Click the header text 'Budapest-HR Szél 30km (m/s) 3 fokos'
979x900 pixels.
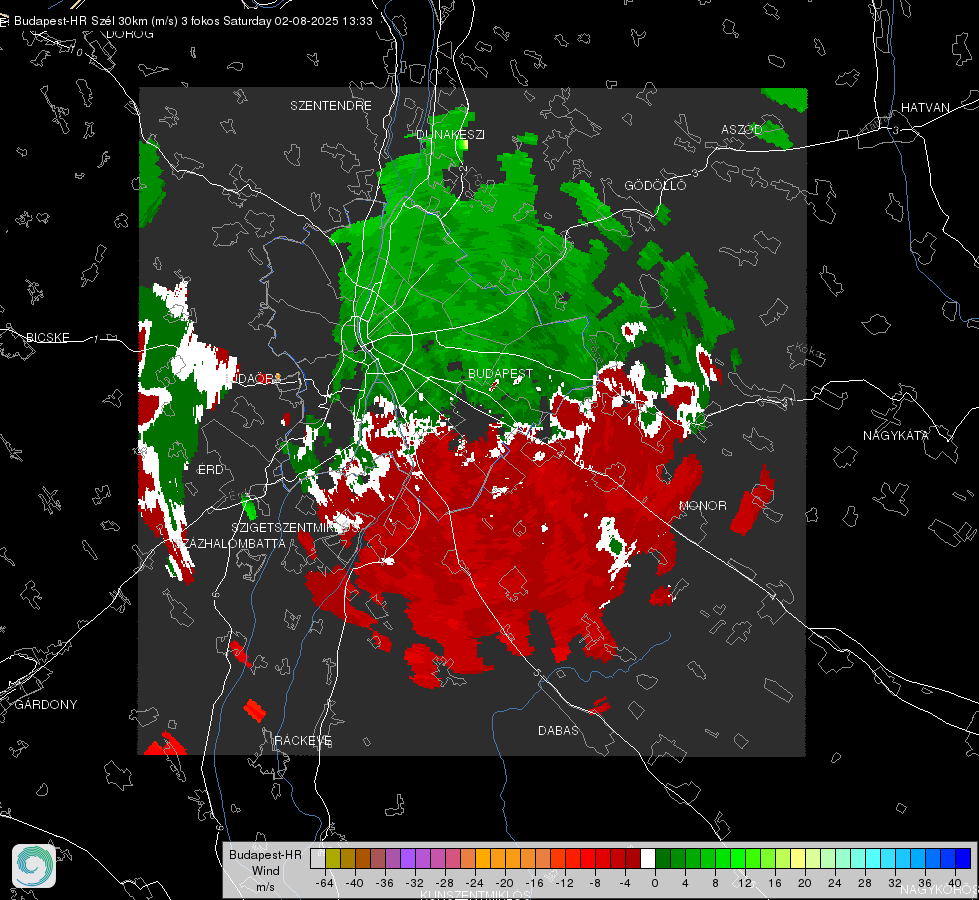click(x=117, y=21)
